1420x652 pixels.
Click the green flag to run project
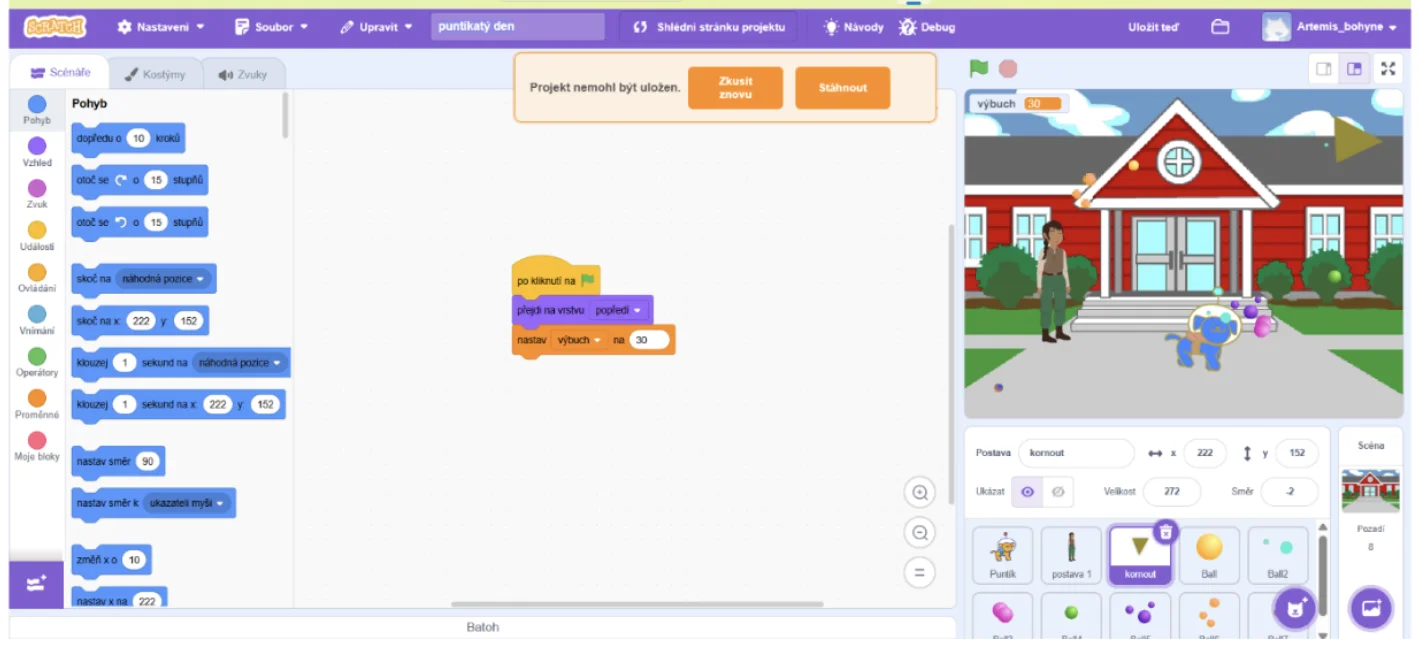978,68
